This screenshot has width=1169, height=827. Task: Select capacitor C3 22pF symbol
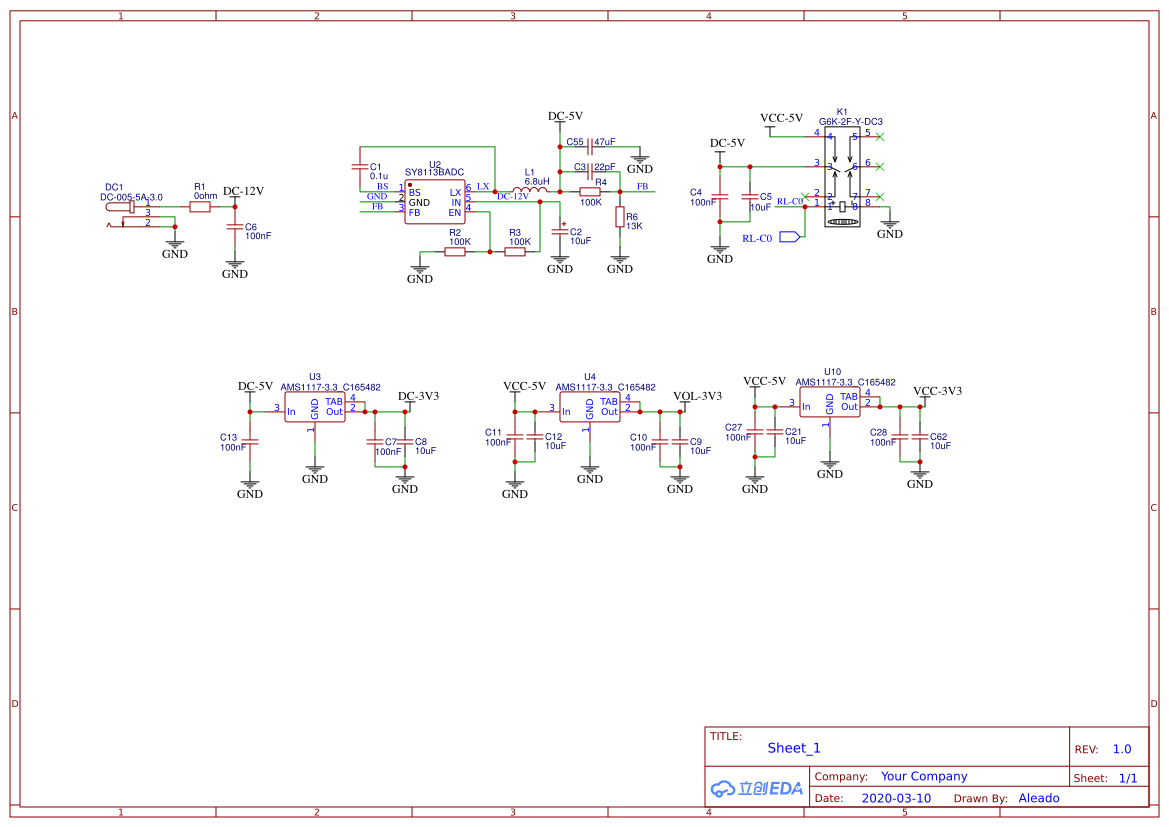pyautogui.click(x=590, y=172)
